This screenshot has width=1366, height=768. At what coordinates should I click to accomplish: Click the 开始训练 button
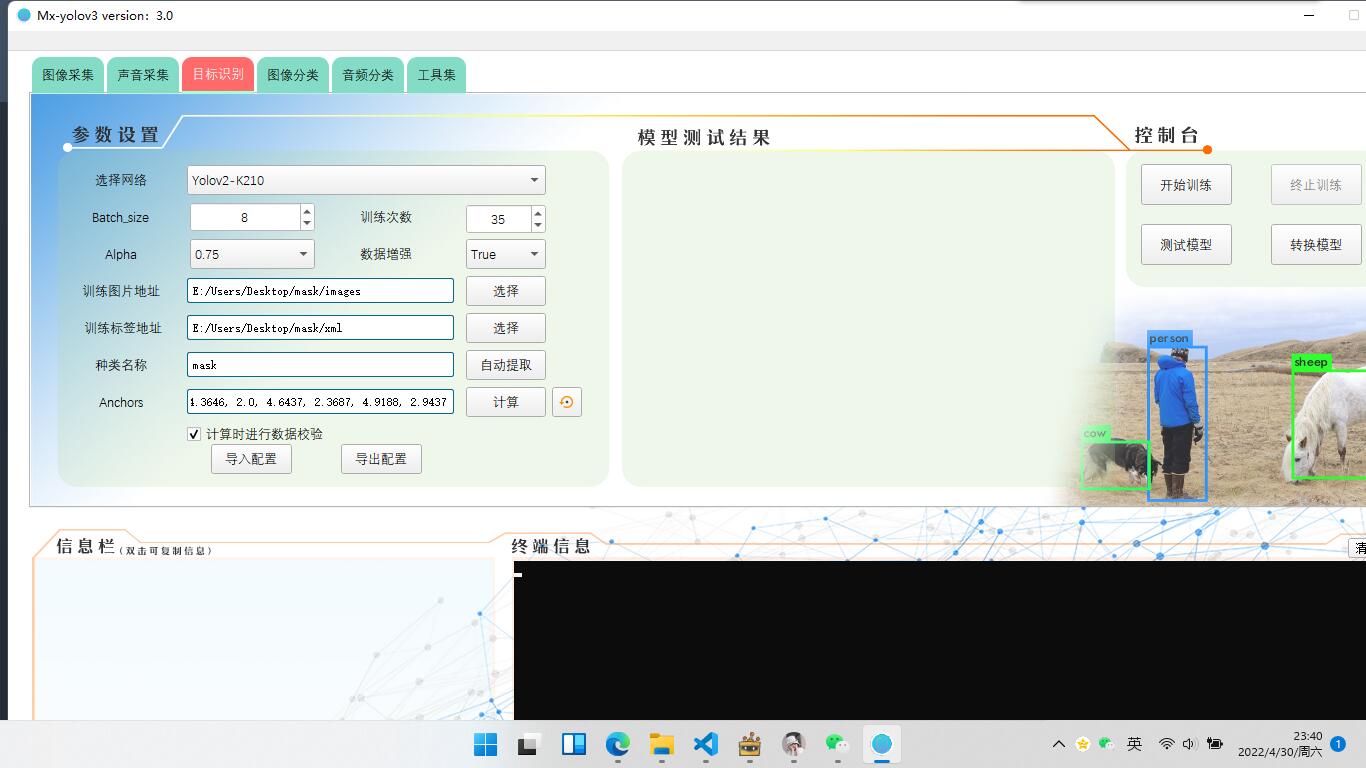[x=1186, y=185]
